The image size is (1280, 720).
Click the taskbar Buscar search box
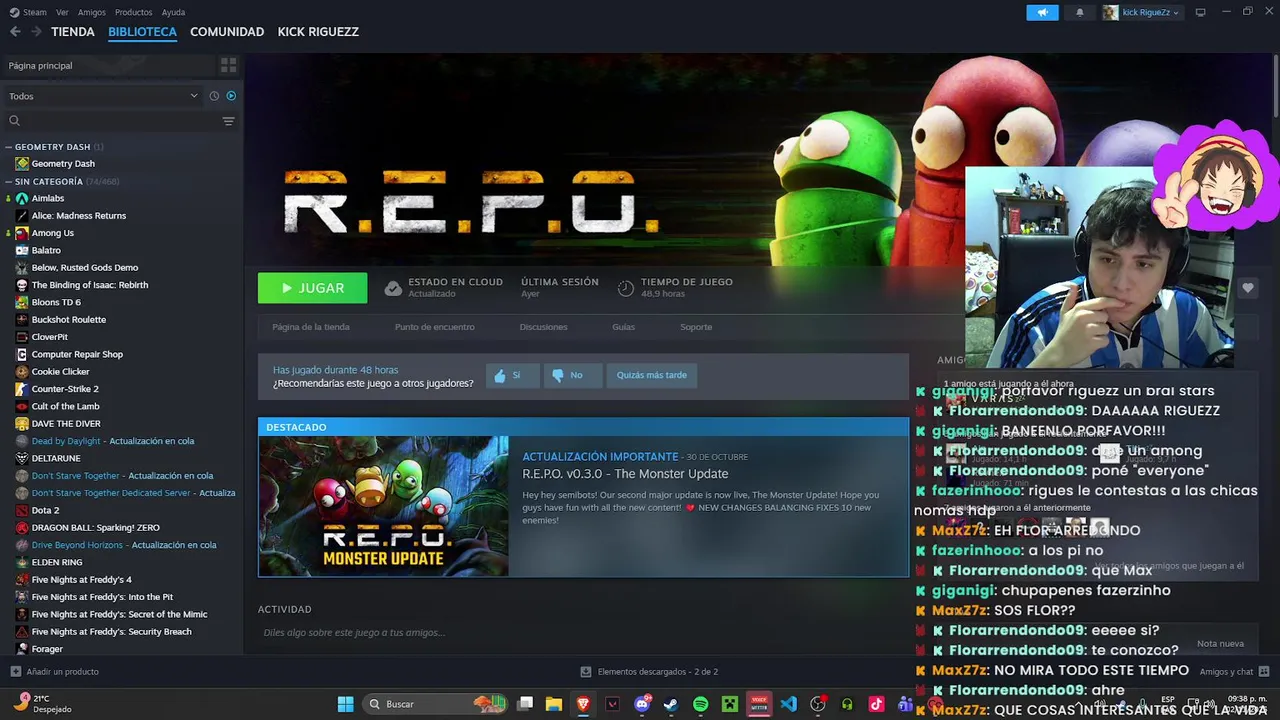point(436,704)
